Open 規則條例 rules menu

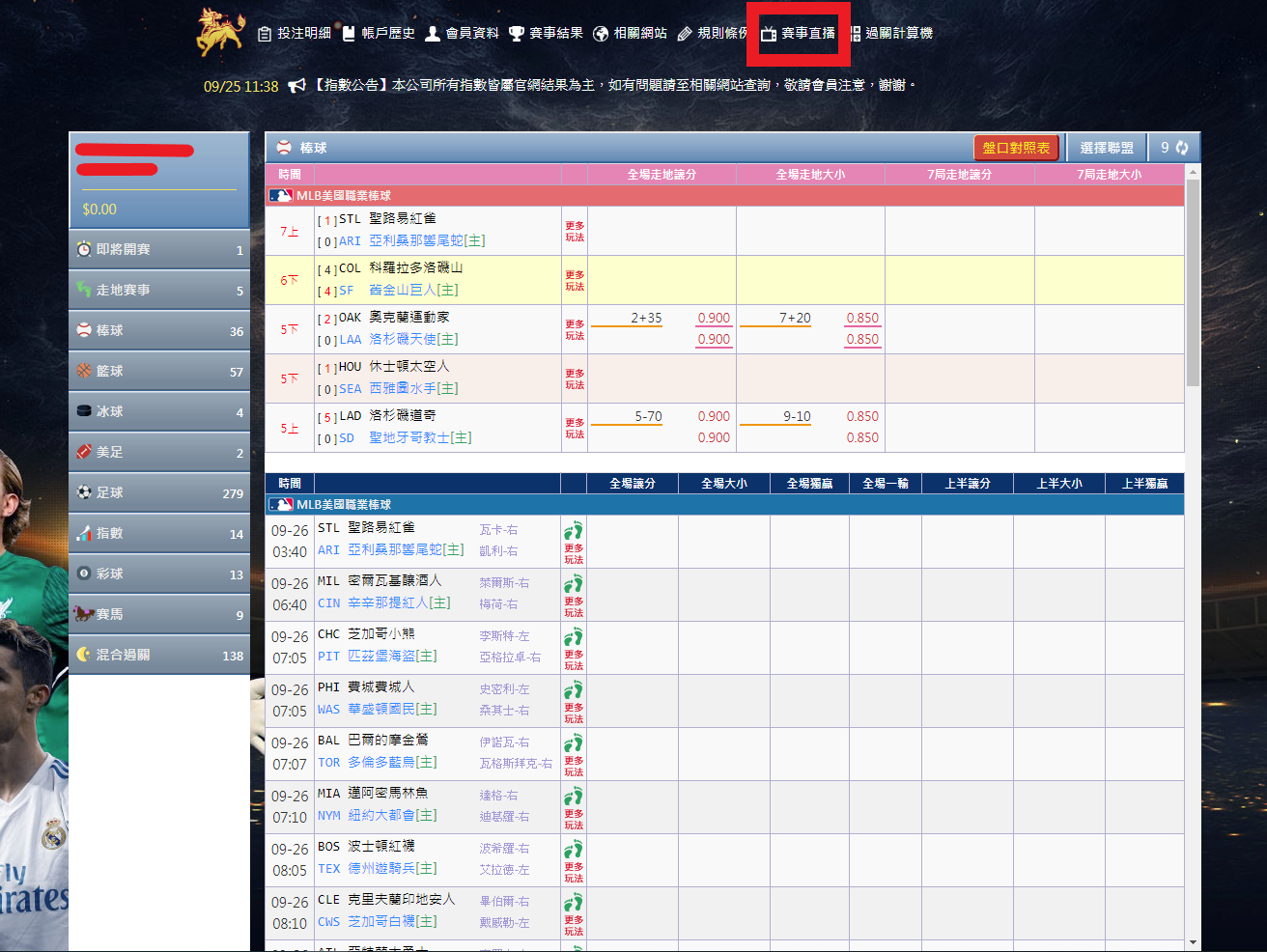coord(714,33)
